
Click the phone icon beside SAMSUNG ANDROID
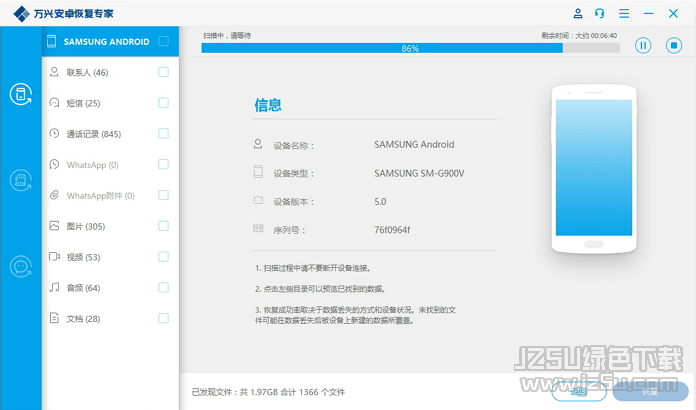point(51,41)
